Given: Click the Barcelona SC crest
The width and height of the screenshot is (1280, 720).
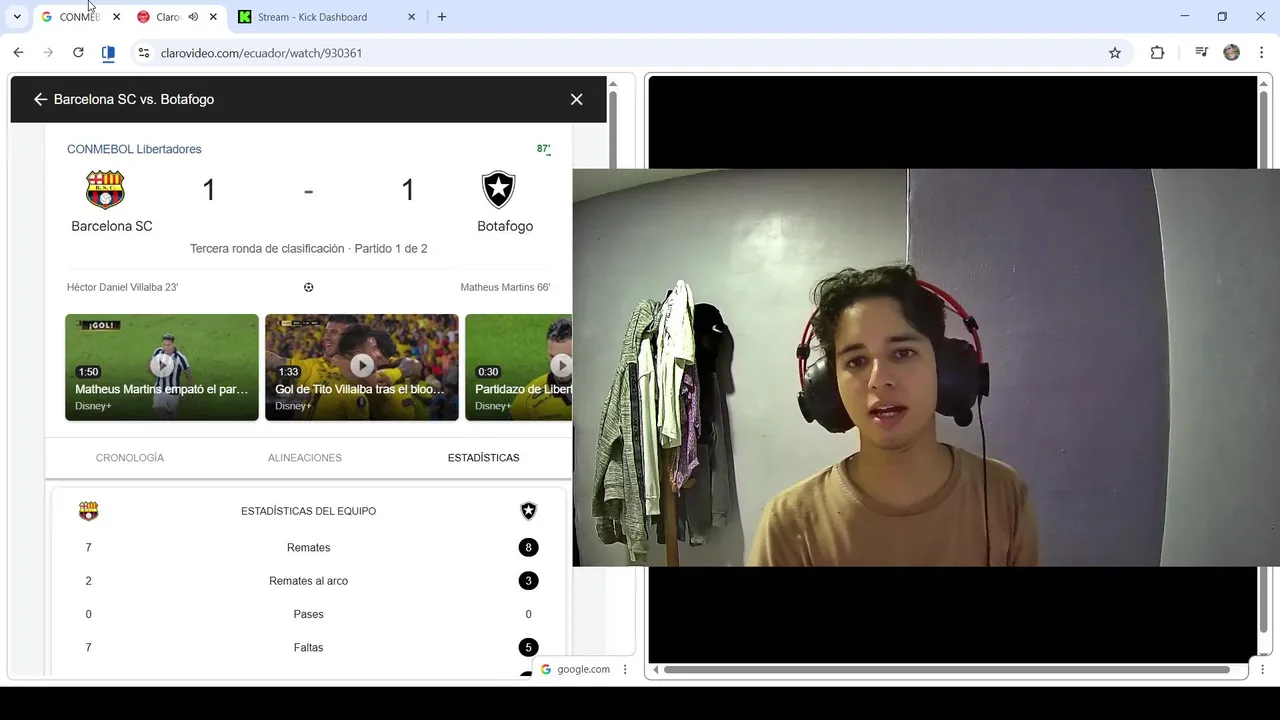Looking at the screenshot, I should 105,189.
